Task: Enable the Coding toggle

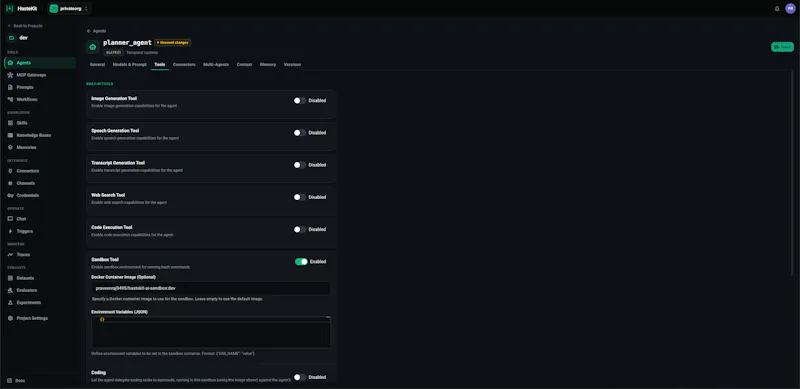Action: pos(299,377)
